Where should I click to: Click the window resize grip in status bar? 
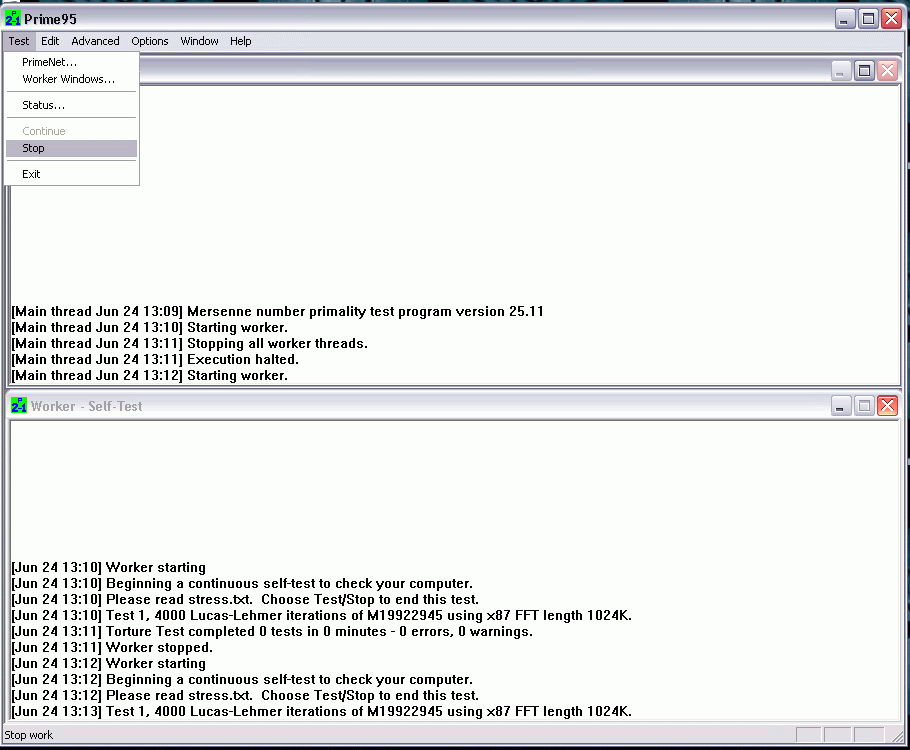pyautogui.click(x=898, y=735)
